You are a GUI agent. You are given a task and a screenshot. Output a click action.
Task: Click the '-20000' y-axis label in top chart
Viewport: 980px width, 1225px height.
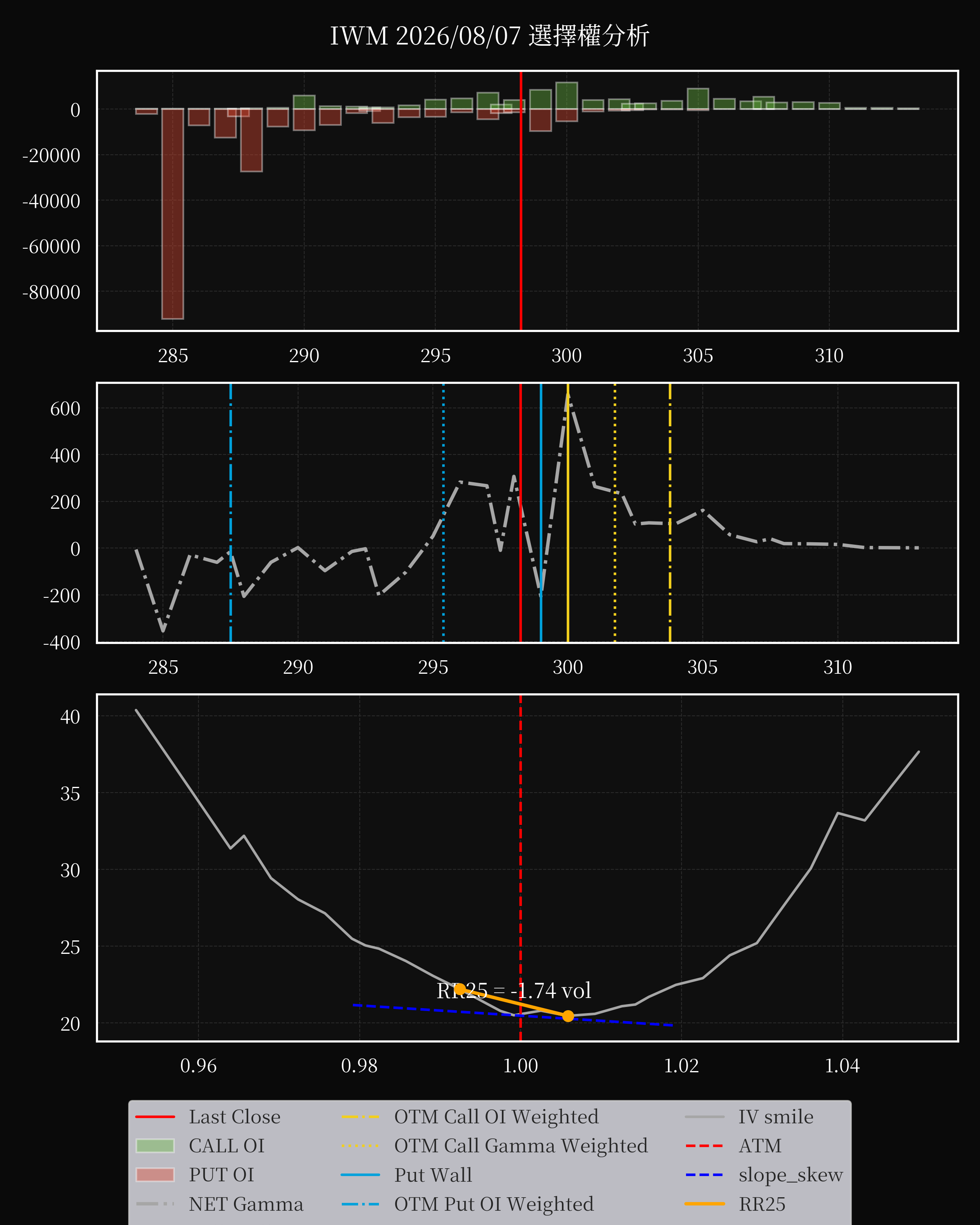click(51, 155)
